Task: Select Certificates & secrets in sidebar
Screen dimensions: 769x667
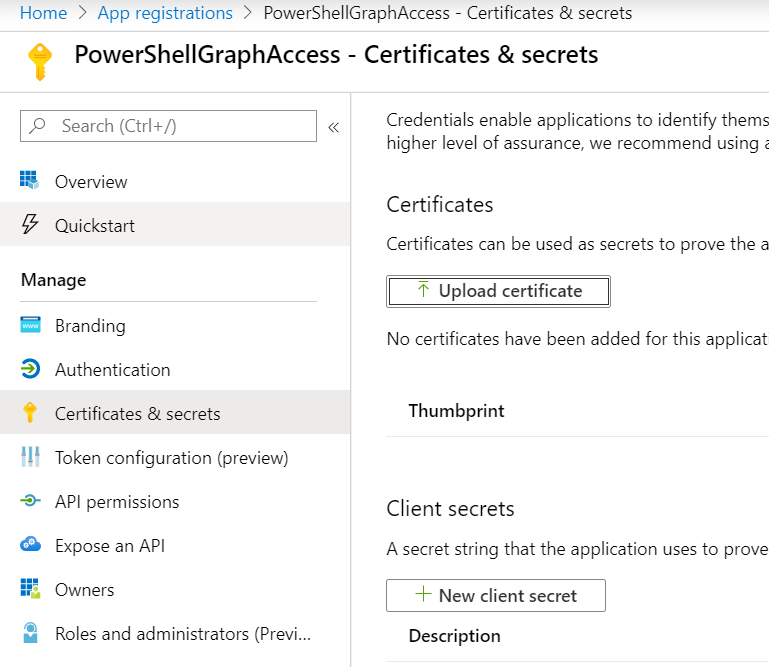Action: [175, 413]
